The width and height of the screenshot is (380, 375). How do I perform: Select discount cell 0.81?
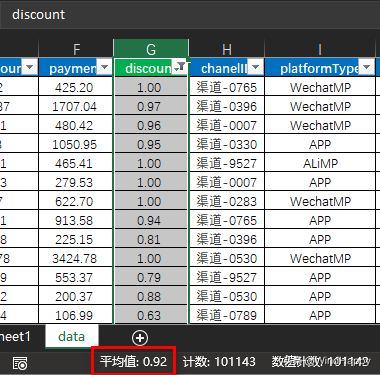[151, 239]
